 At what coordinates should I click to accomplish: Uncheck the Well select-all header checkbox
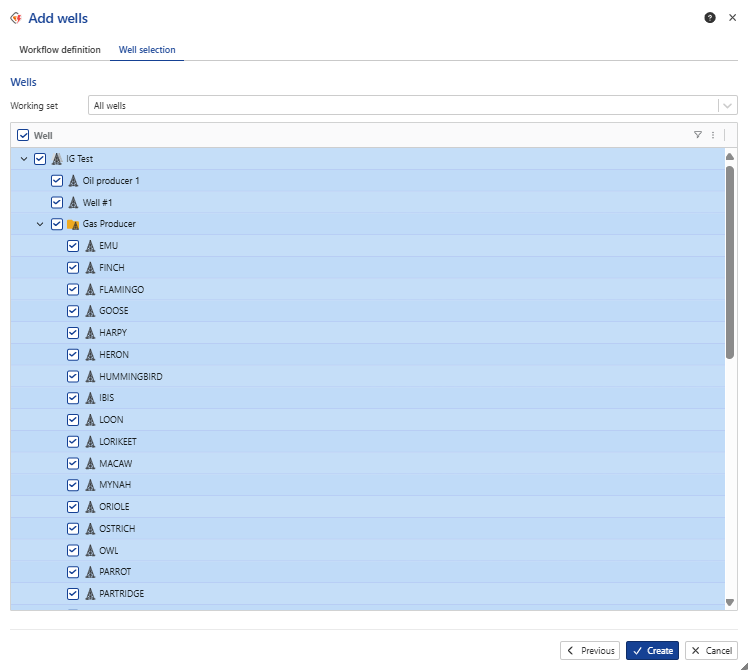click(23, 135)
